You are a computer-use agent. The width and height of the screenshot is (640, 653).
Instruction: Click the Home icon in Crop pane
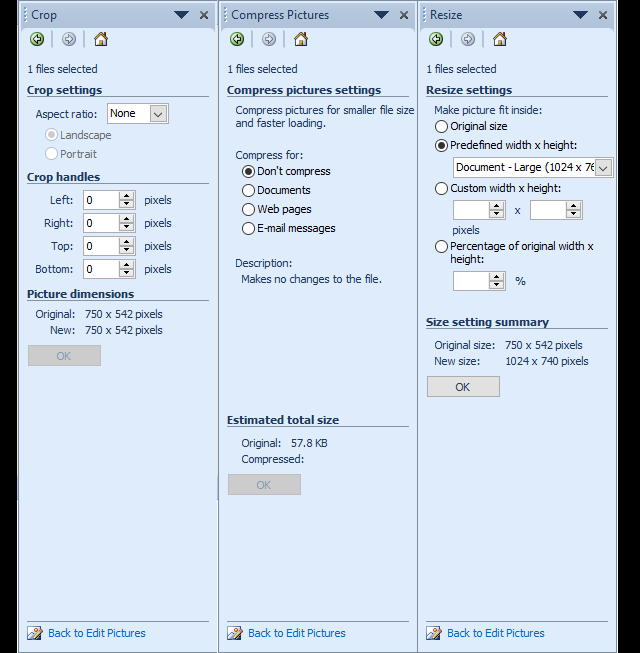click(101, 40)
